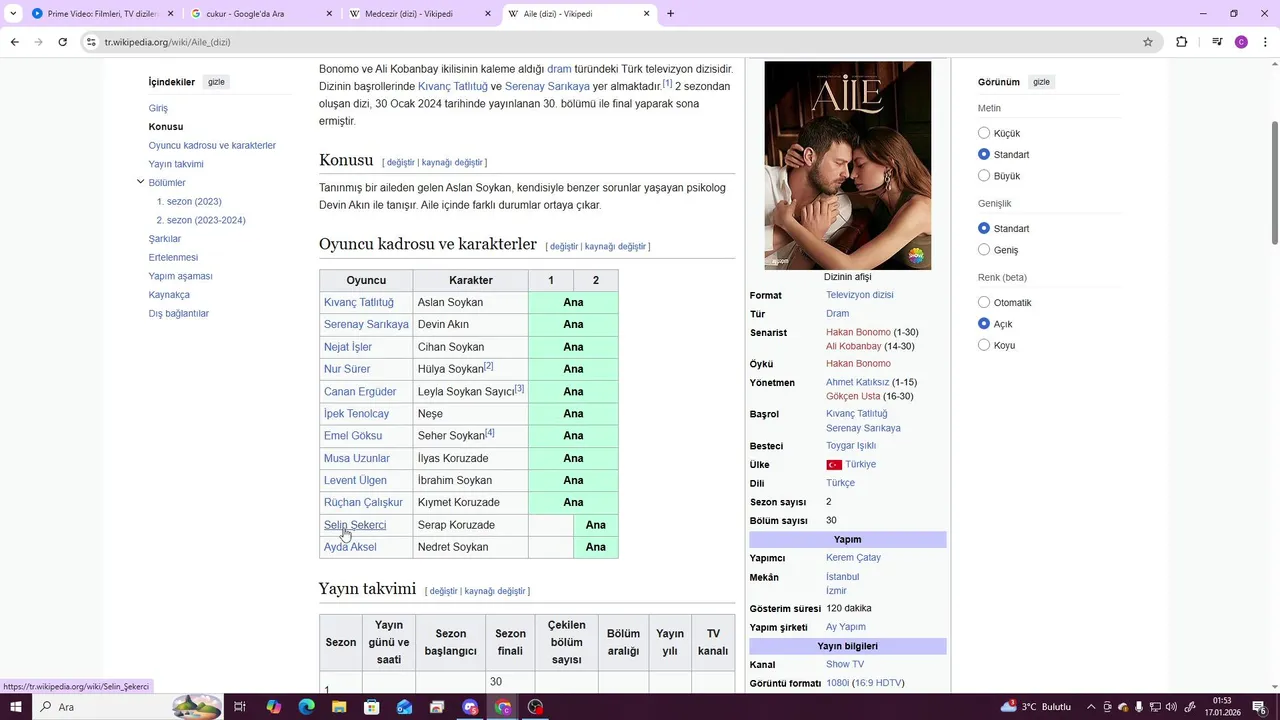
Task: Close the Medcezir (dizi) tab
Action: click(x=488, y=14)
